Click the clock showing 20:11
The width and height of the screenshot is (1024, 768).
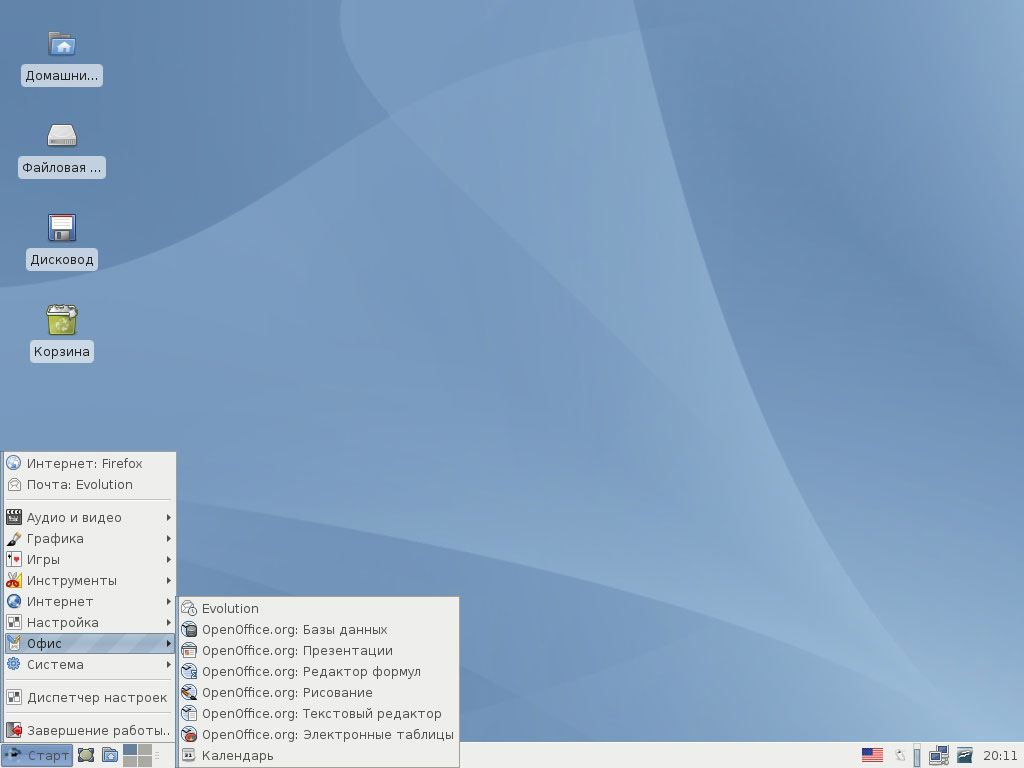(x=1000, y=756)
